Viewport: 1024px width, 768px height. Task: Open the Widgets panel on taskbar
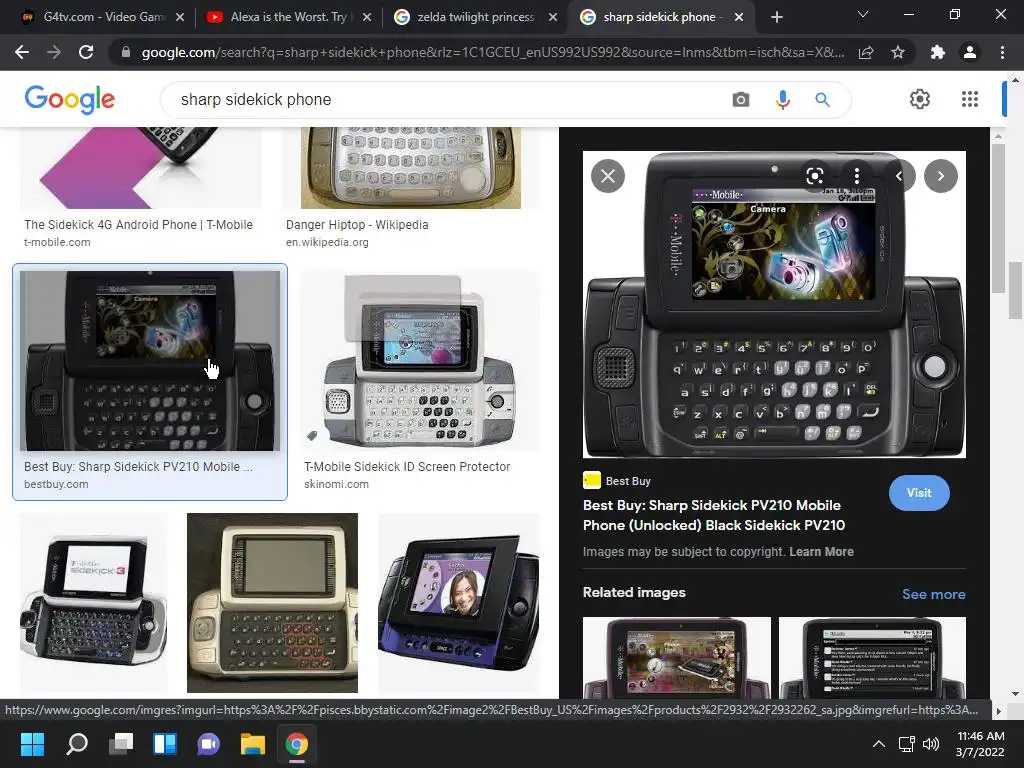coord(165,744)
